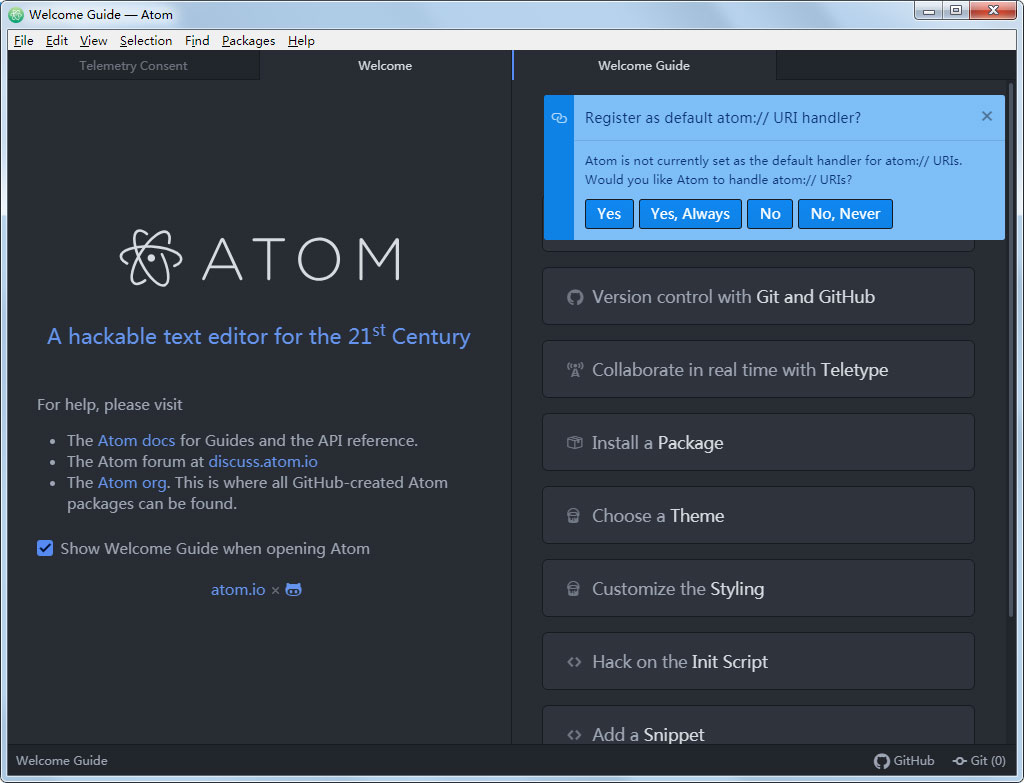1024x783 pixels.
Task: Dismiss the URI handler notification with X
Action: [987, 116]
